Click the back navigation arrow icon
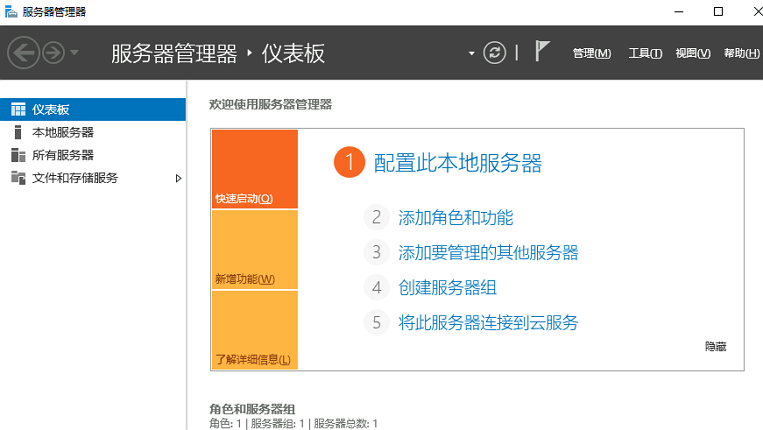The height and width of the screenshot is (430, 763). coord(24,52)
